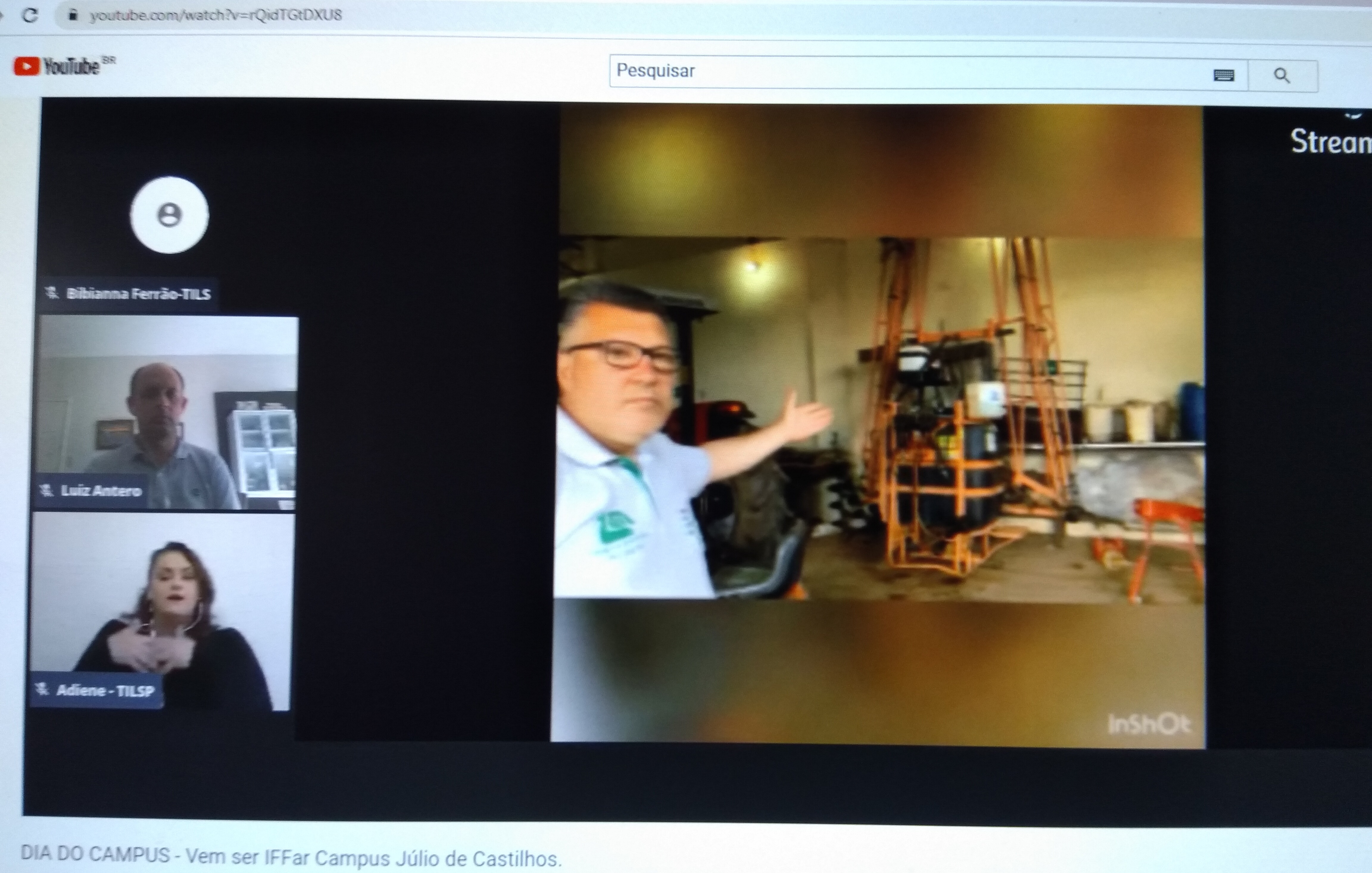Click the browser reload page icon
This screenshot has width=1372, height=873.
pyautogui.click(x=30, y=15)
